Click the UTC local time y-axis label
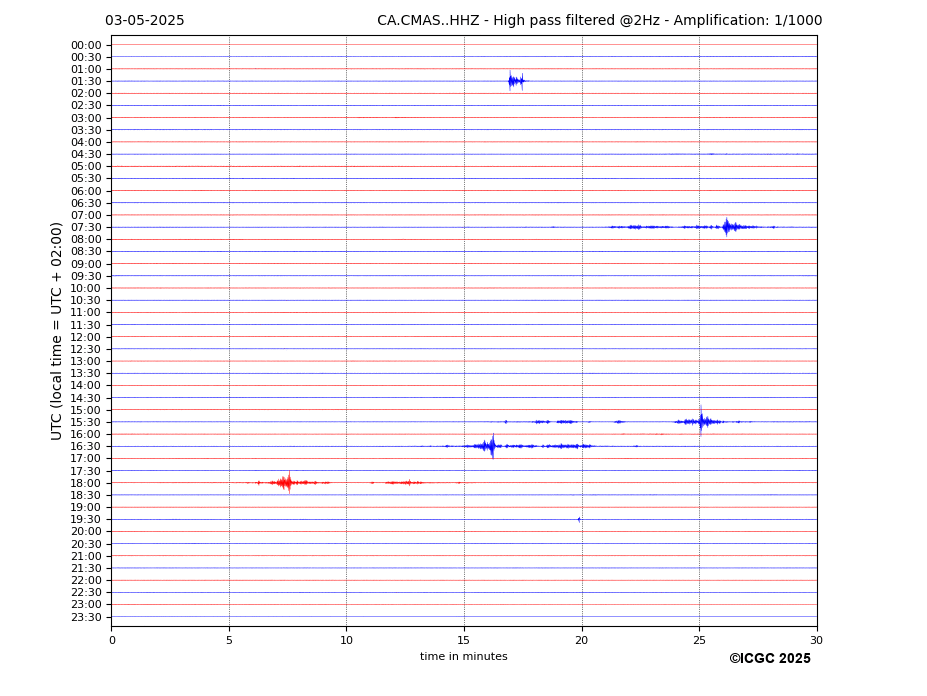This screenshot has height=696, width=927. click(56, 331)
